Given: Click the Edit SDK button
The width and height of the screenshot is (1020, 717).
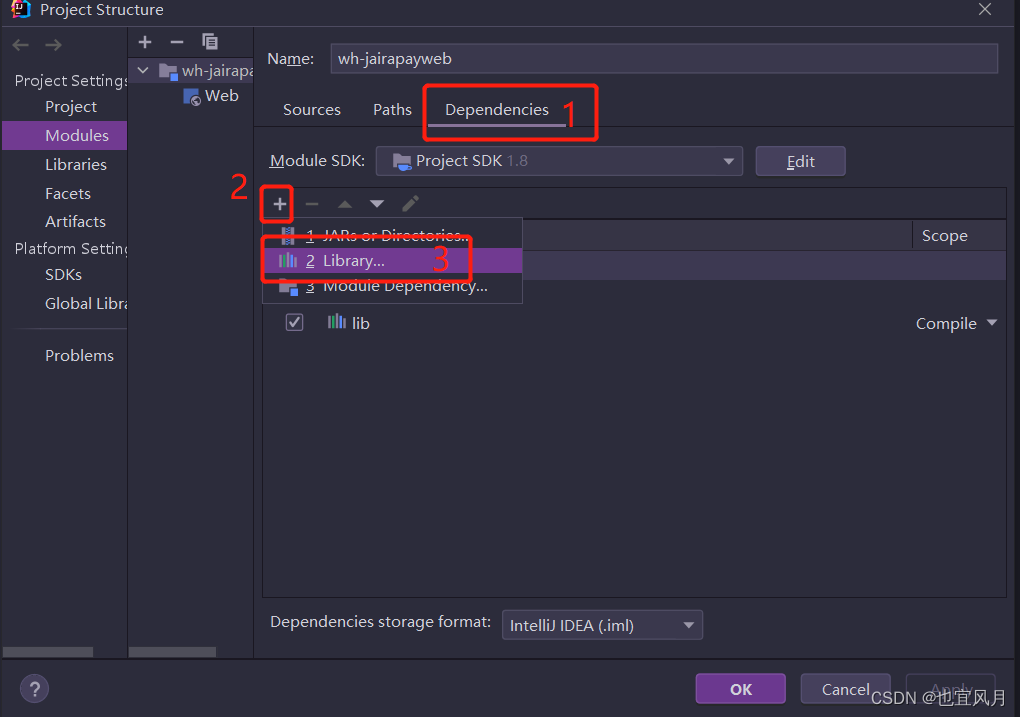Looking at the screenshot, I should (x=801, y=161).
